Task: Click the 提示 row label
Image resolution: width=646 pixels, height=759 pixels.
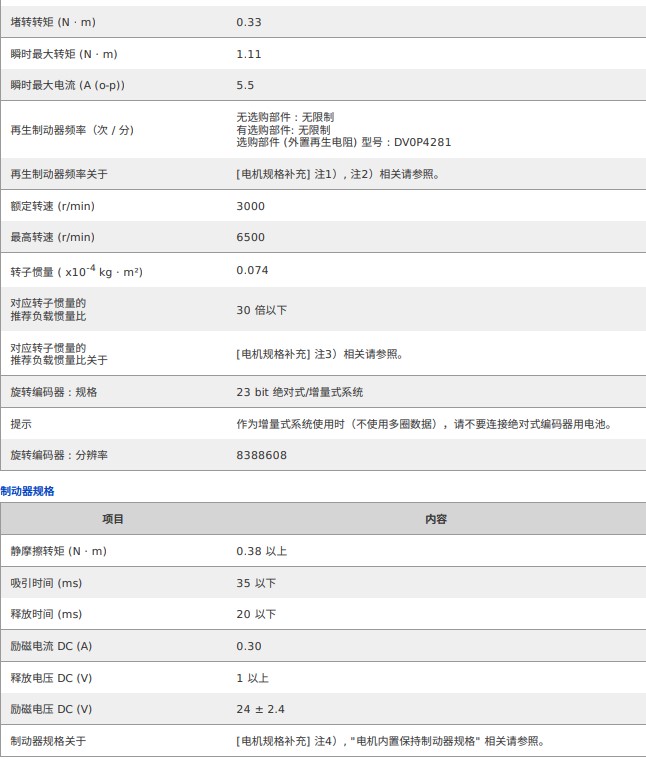Action: (x=21, y=423)
